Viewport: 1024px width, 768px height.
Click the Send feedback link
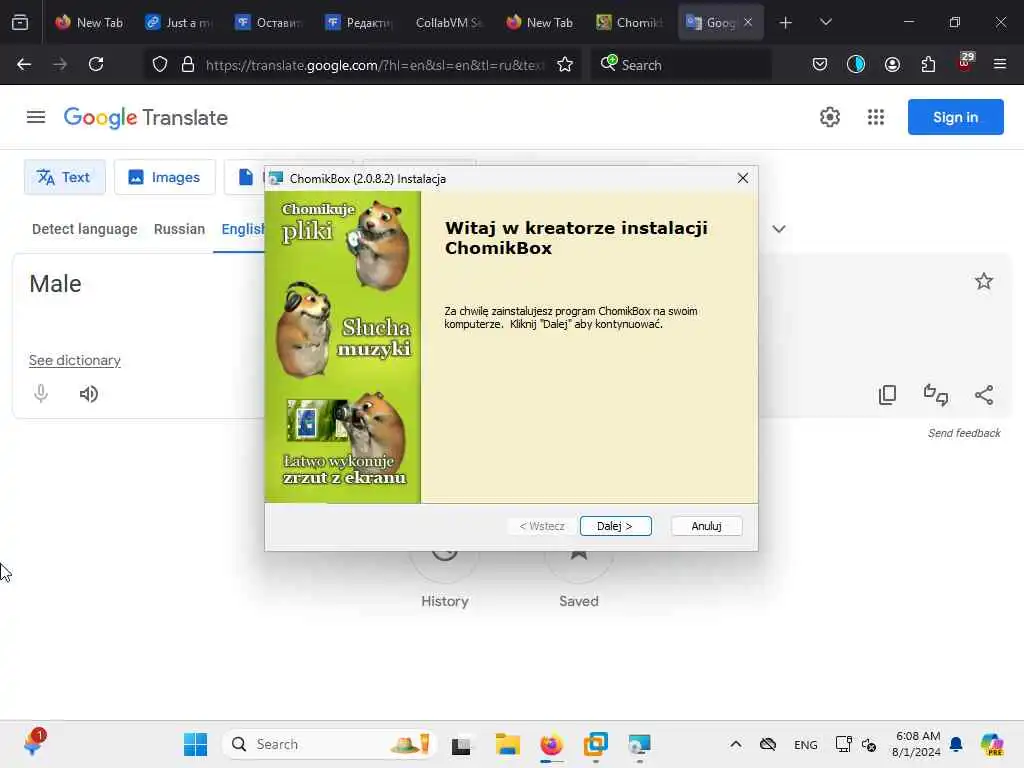point(964,433)
